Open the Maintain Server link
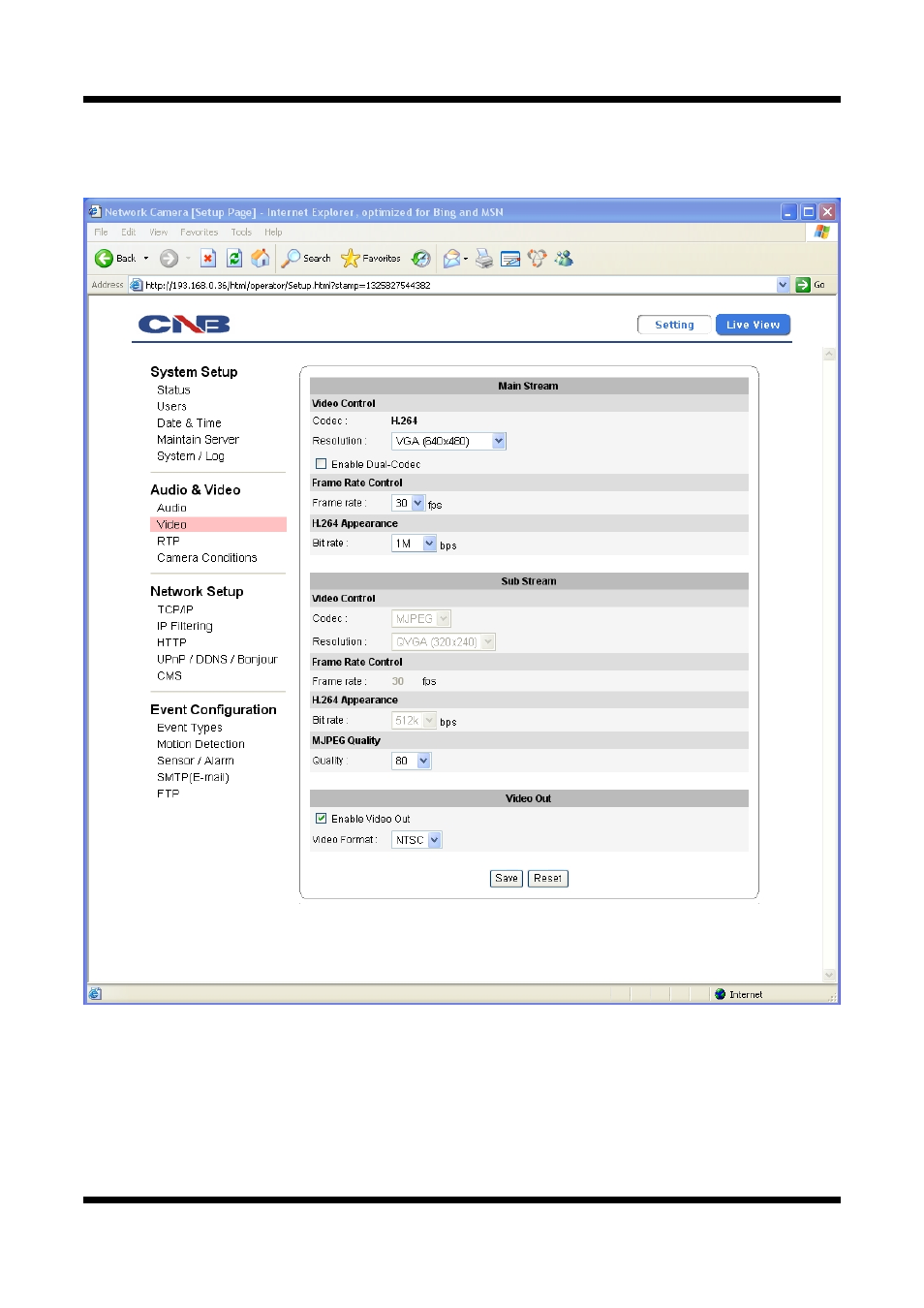The width and height of the screenshot is (924, 1308). click(198, 440)
